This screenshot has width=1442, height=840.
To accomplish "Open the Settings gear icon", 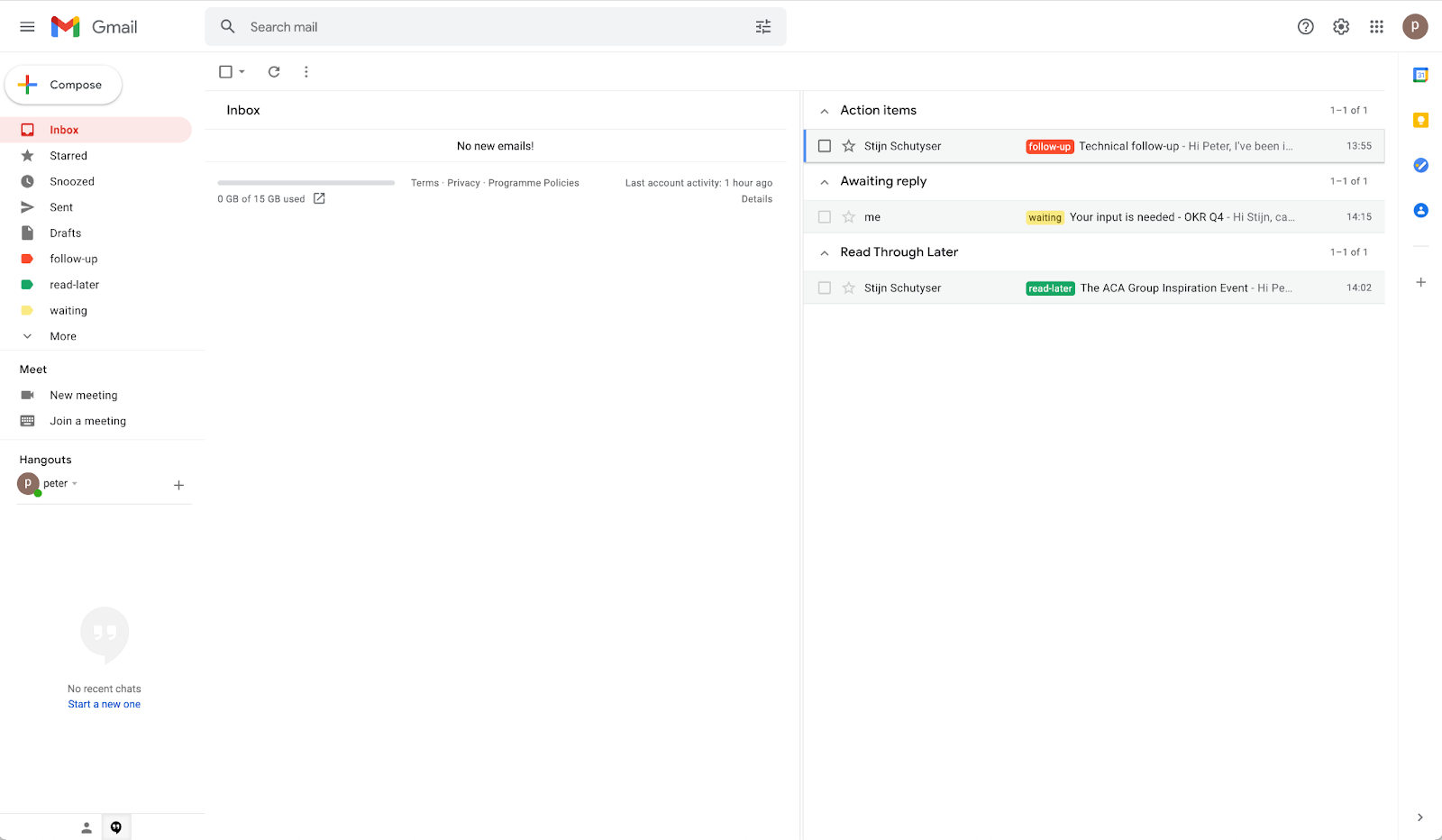I will [x=1341, y=27].
